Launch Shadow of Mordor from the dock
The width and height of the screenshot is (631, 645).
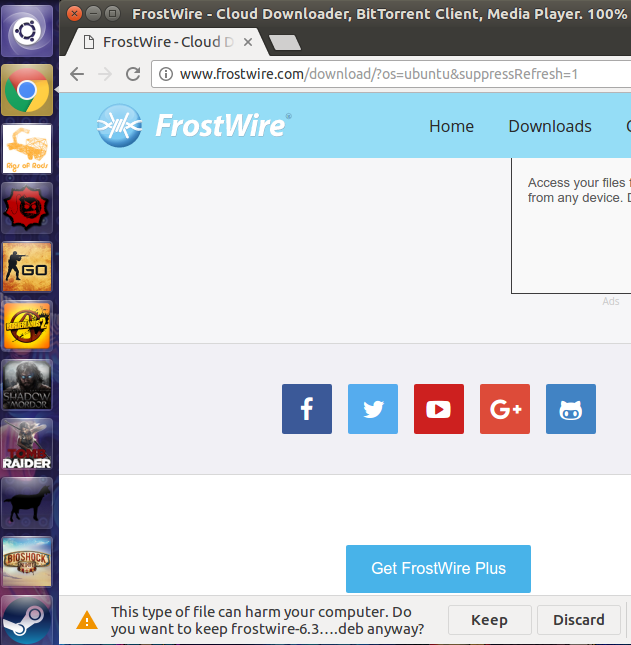tap(27, 385)
